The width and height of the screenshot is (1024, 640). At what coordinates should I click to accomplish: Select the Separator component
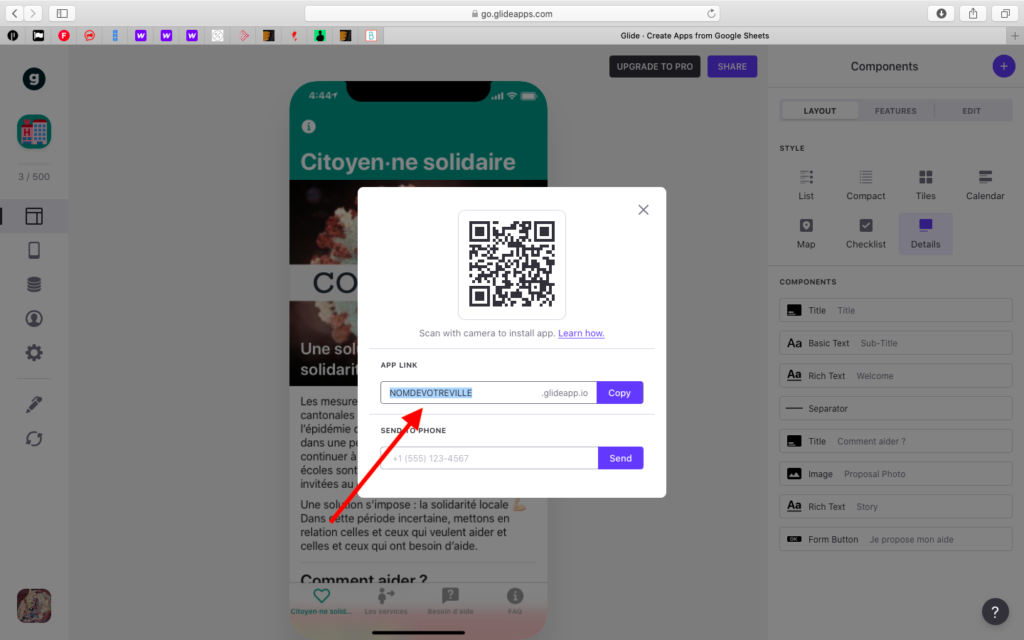pos(895,408)
